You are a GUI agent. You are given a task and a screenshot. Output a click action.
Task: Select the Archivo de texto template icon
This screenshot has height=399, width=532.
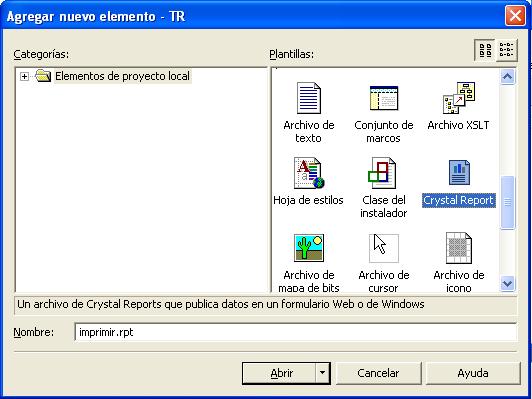[308, 98]
